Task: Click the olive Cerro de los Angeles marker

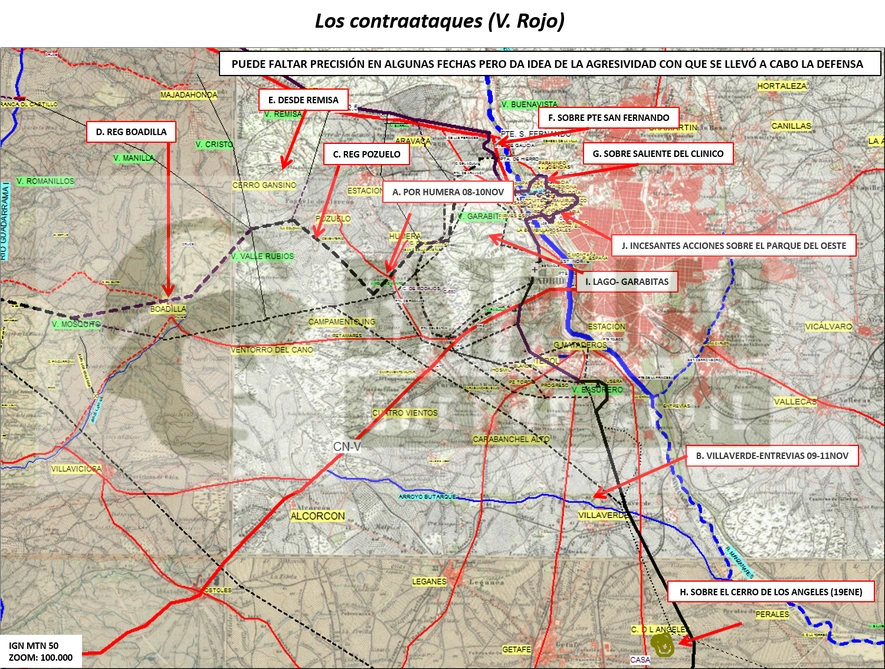Action: 662,644
